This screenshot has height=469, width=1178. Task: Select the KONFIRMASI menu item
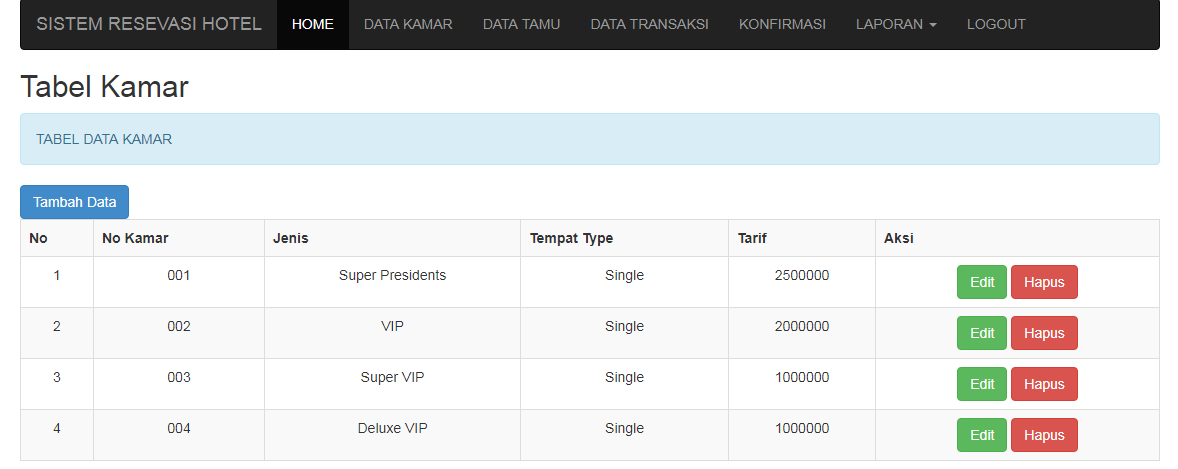(x=782, y=24)
